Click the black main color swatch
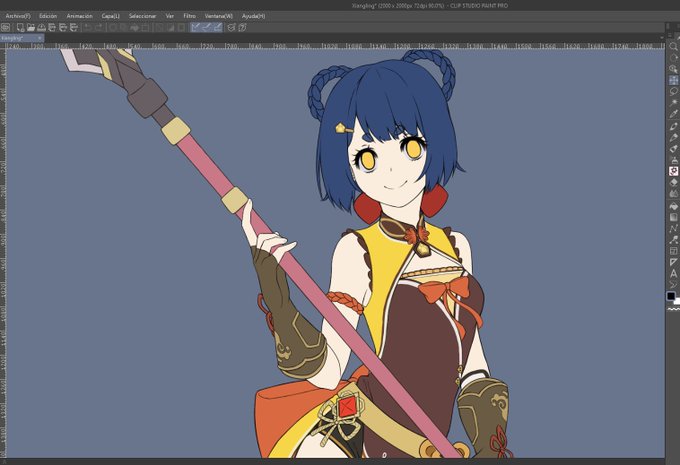This screenshot has height=465, width=680. coord(670,296)
